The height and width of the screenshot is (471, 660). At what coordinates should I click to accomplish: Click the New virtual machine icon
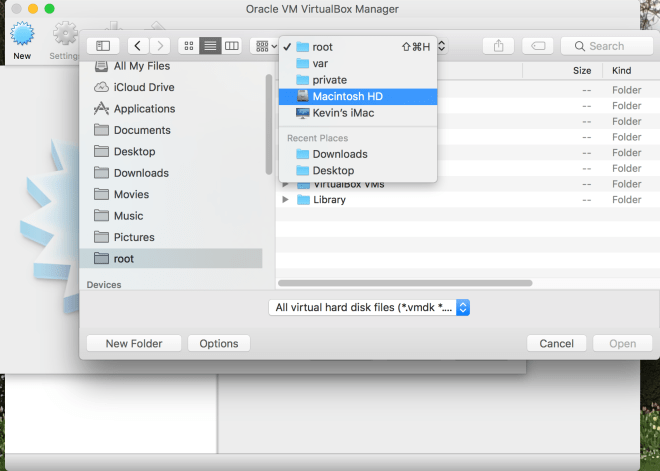pos(22,35)
